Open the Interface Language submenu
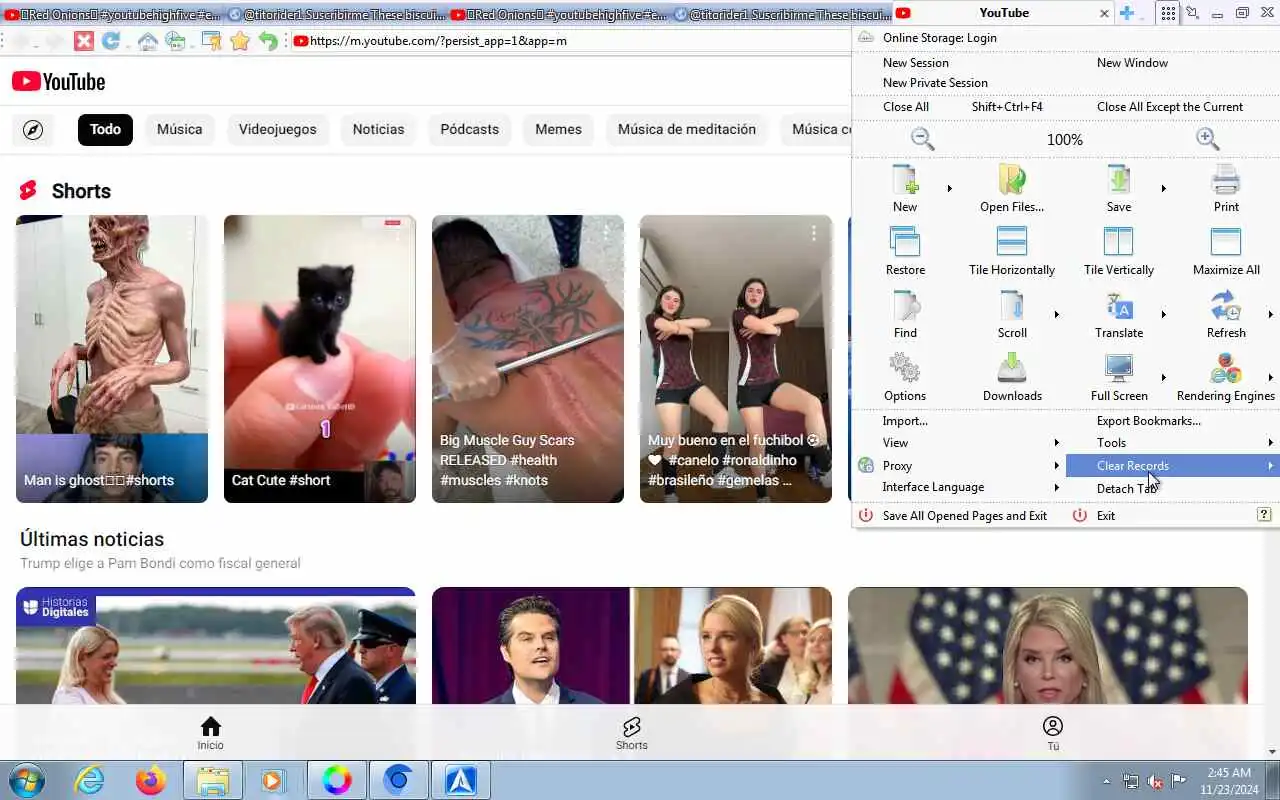1280x800 pixels. [958, 488]
